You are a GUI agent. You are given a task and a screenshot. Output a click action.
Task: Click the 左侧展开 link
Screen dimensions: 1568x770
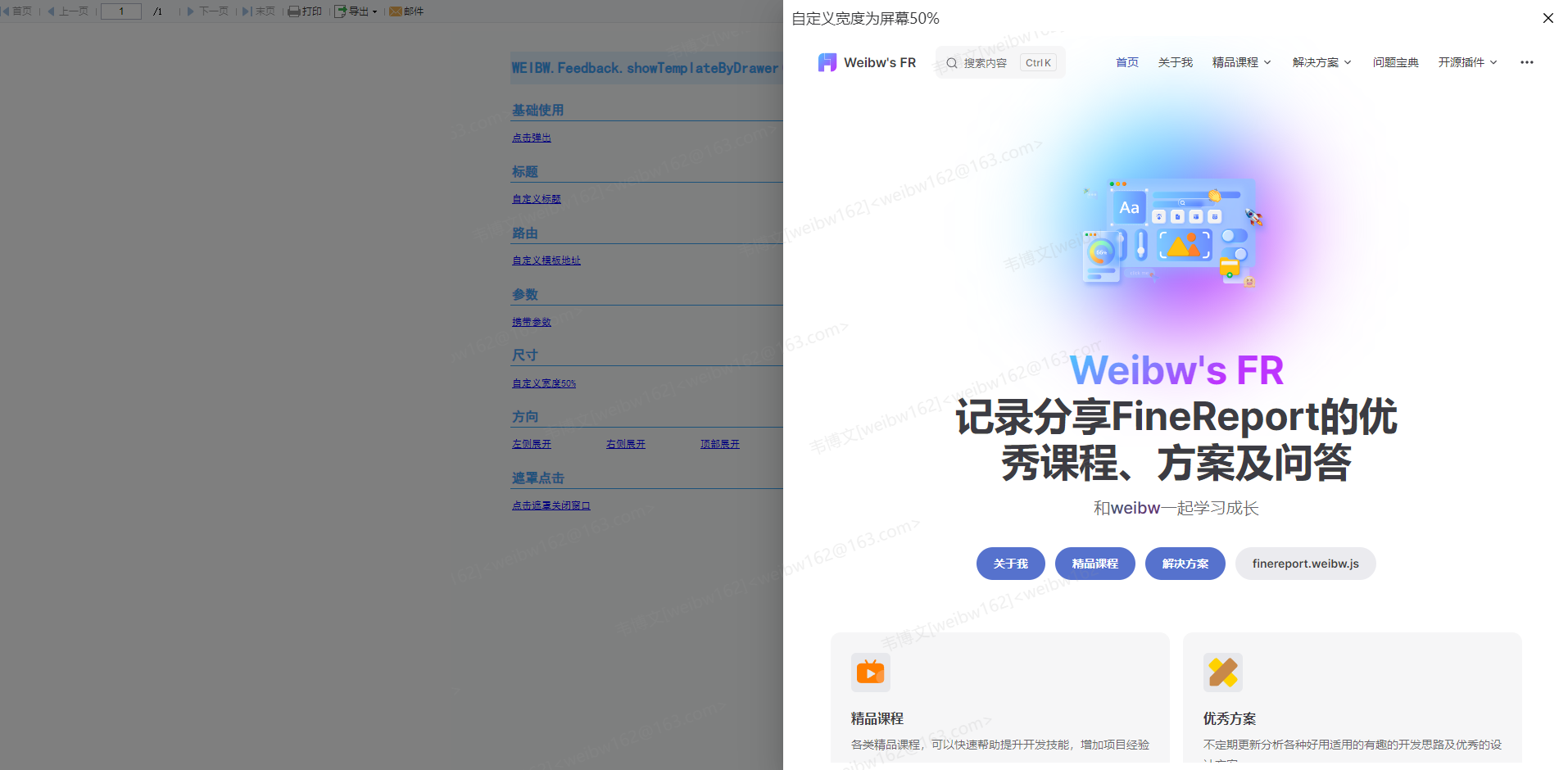pyautogui.click(x=532, y=444)
